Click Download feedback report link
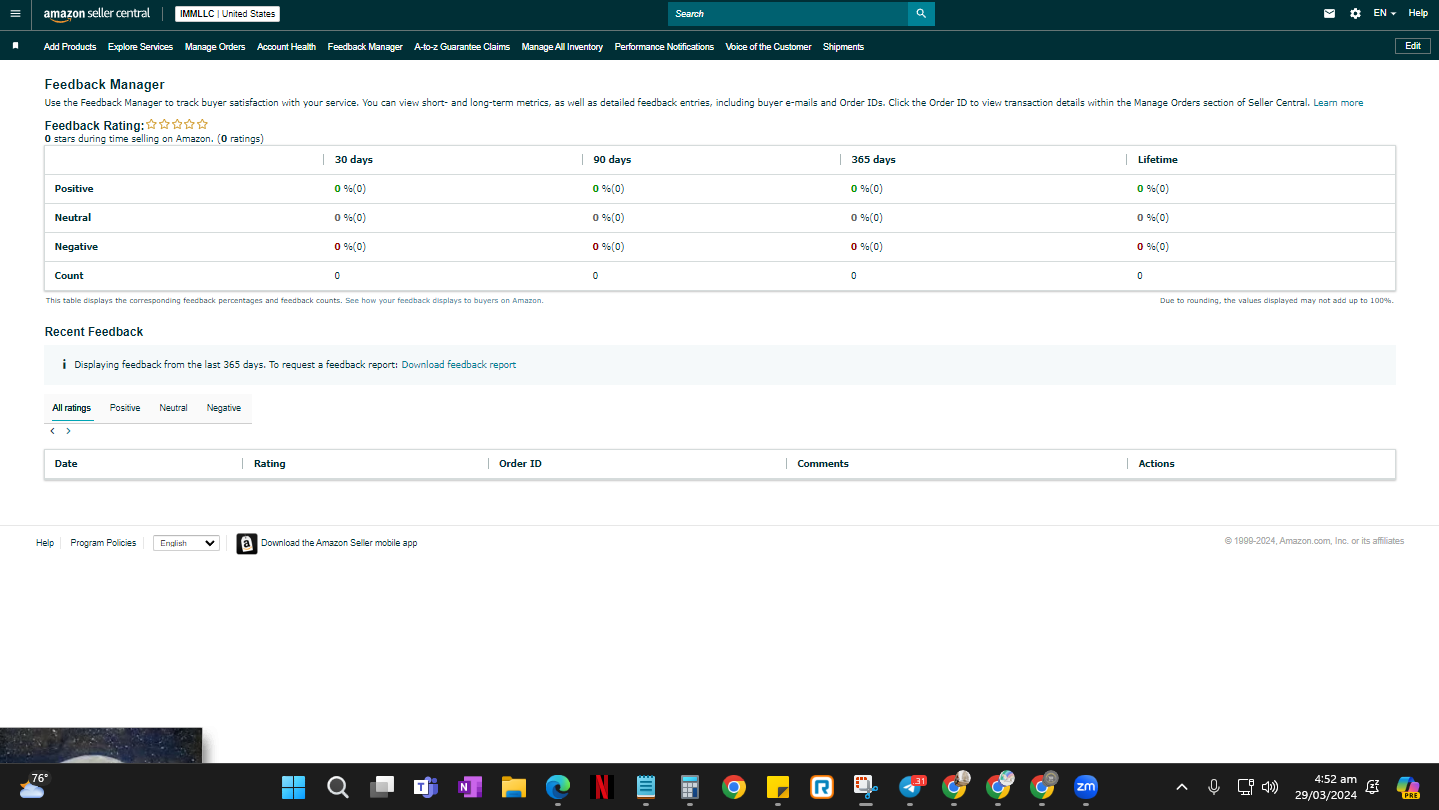1439x810 pixels. pyautogui.click(x=459, y=365)
